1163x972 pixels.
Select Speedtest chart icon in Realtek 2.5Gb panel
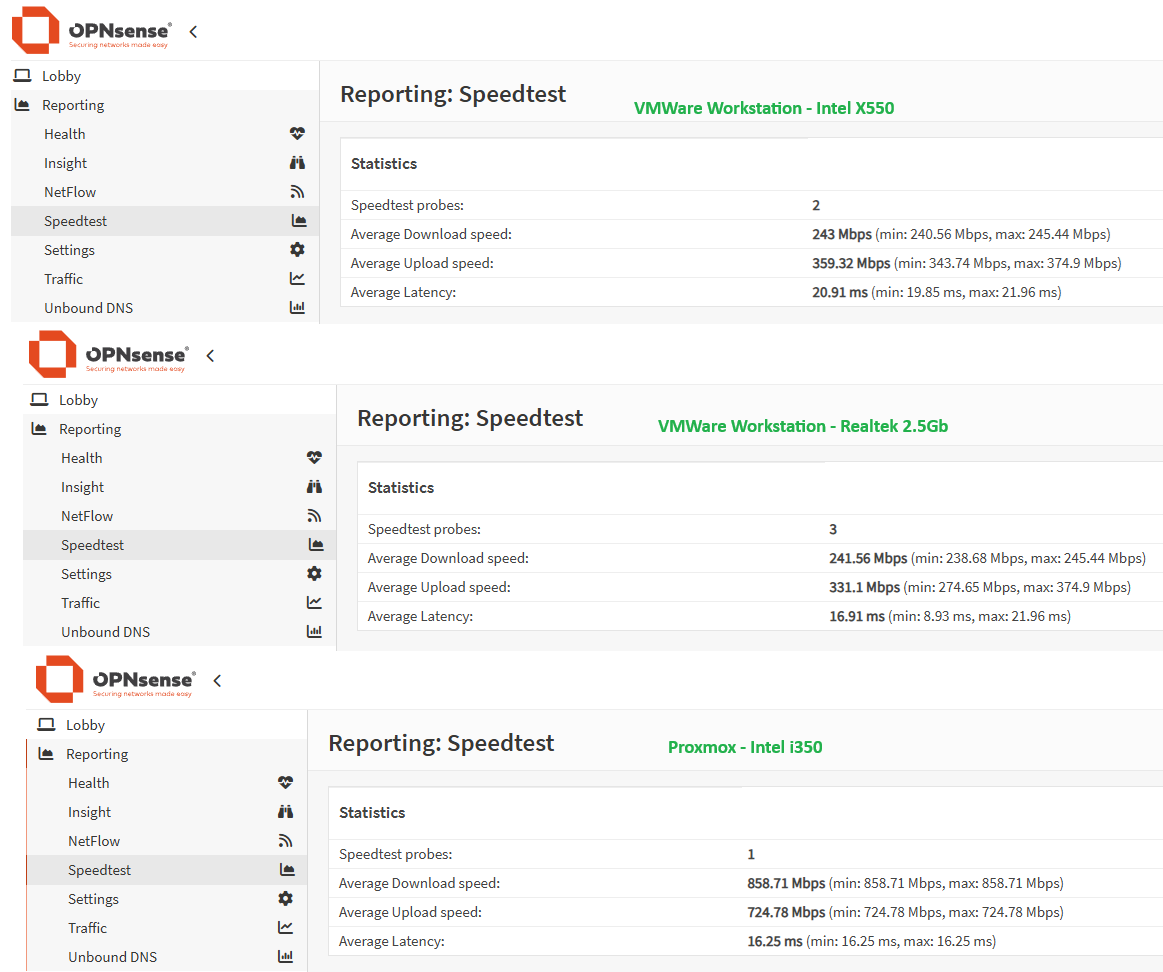coord(316,545)
